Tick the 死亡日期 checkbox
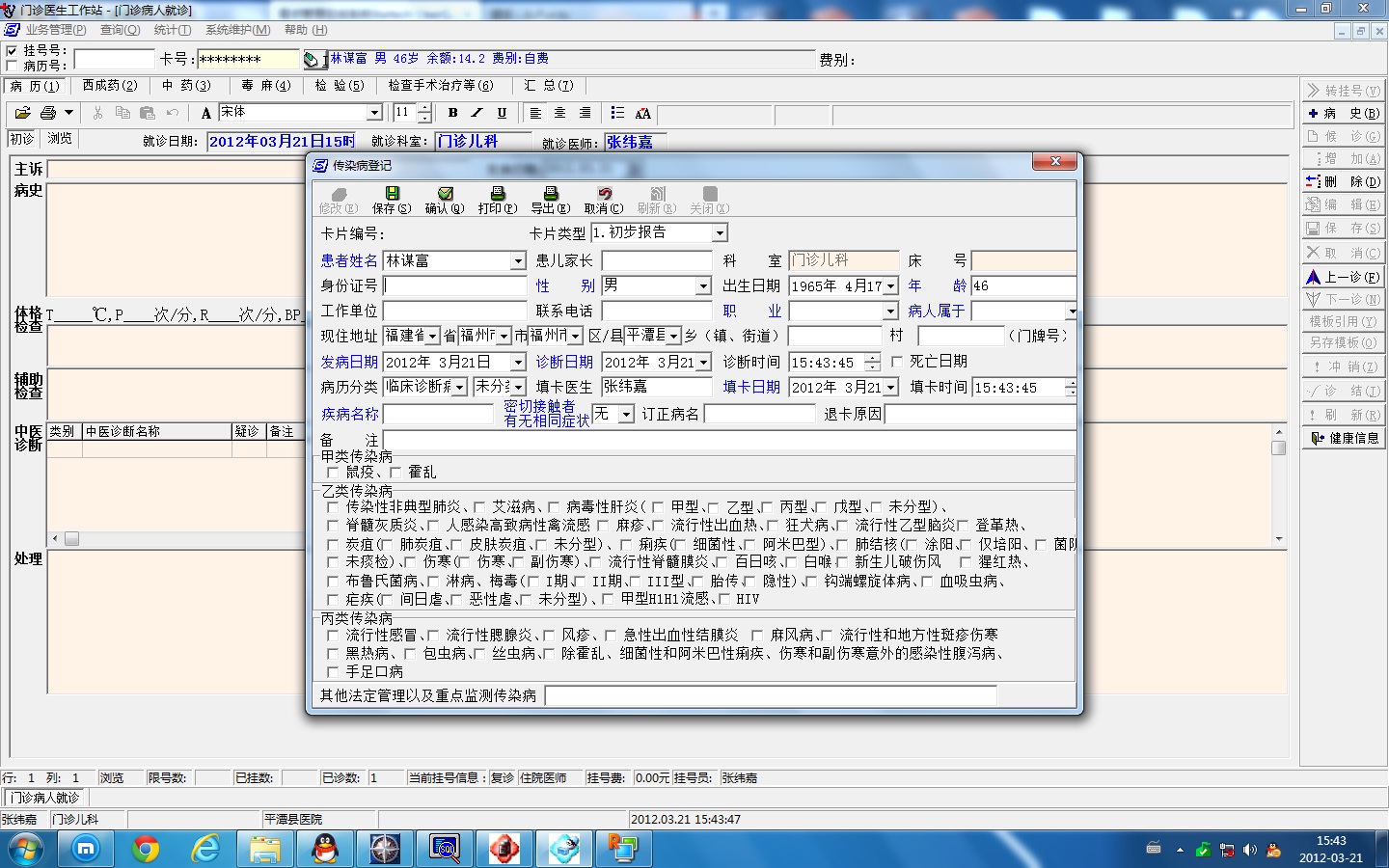Image resolution: width=1389 pixels, height=868 pixels. 897,361
